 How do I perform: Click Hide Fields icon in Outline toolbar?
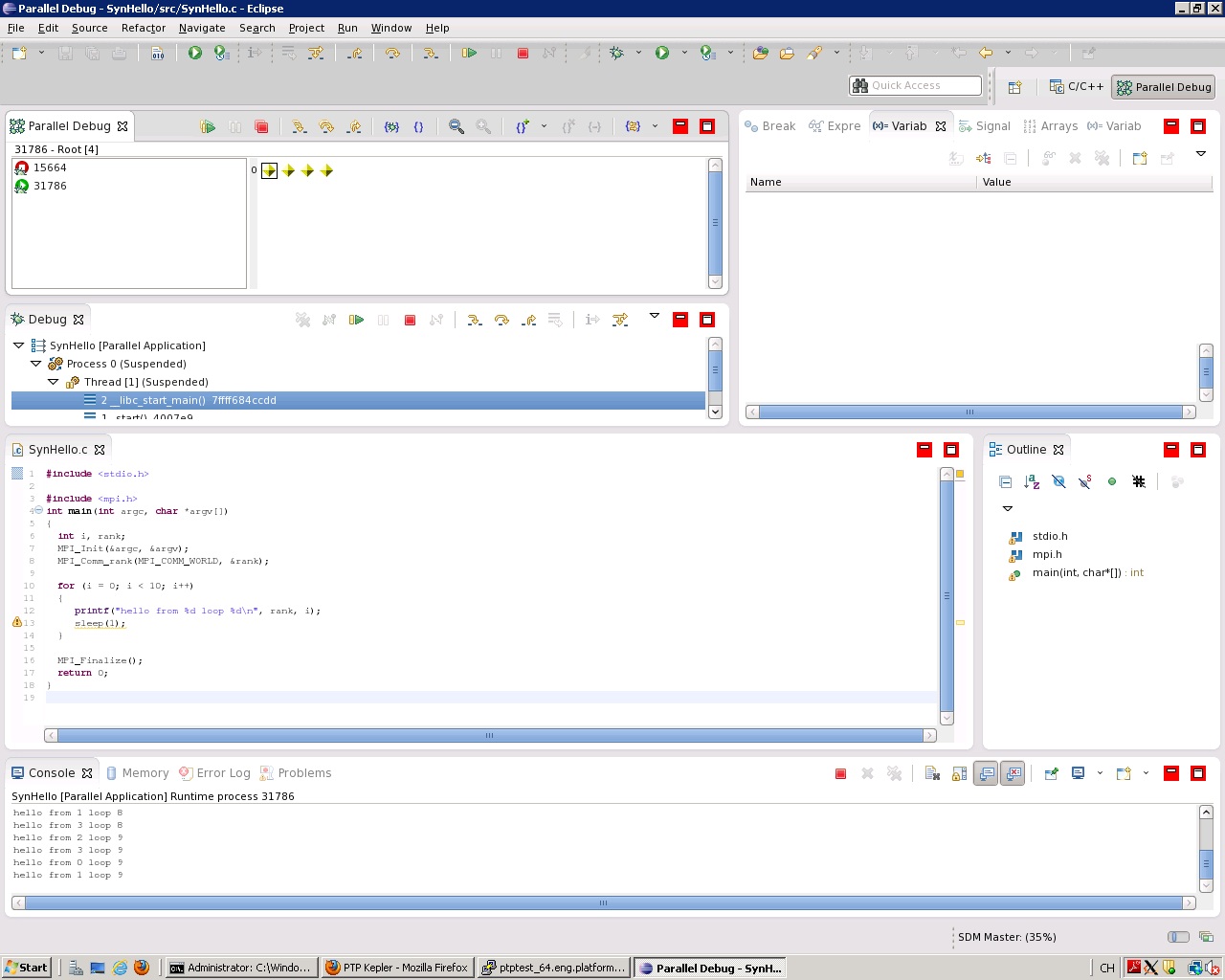point(1058,482)
